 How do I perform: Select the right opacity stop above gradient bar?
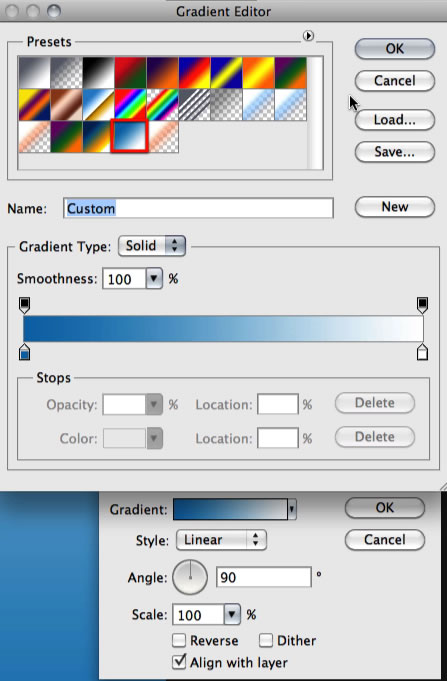(x=422, y=305)
